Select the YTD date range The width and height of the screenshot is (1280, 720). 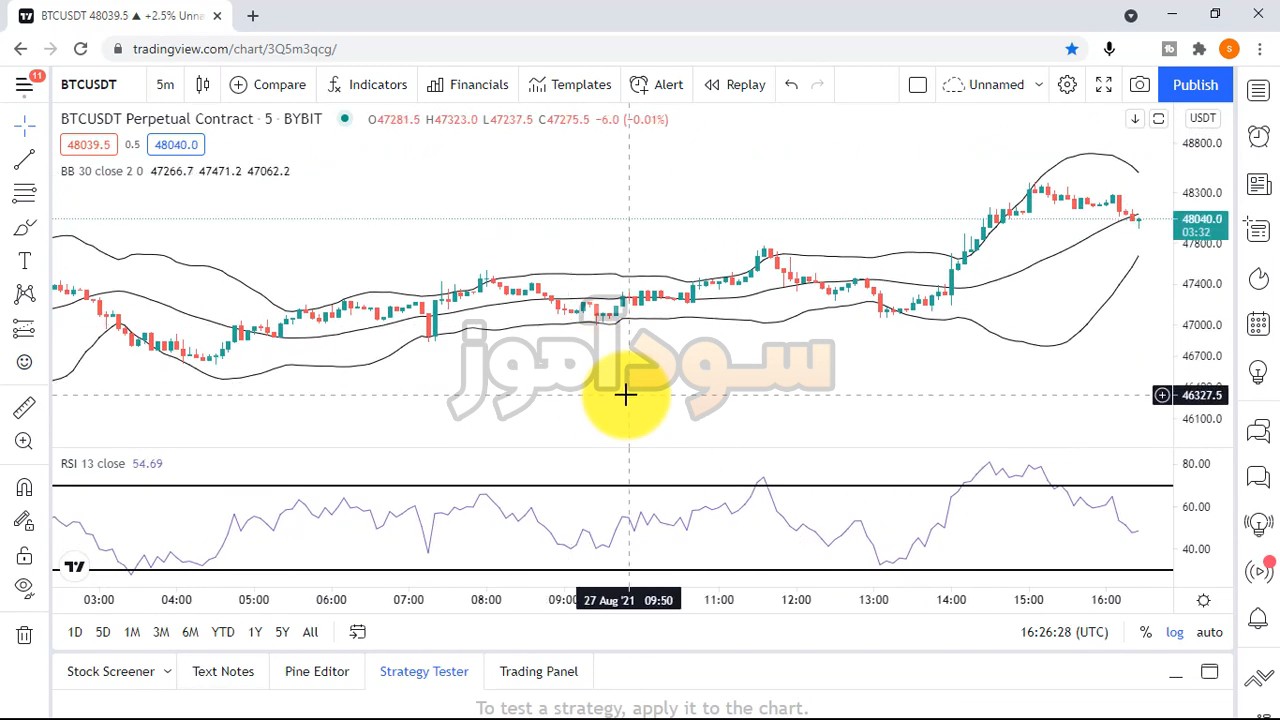(x=223, y=632)
